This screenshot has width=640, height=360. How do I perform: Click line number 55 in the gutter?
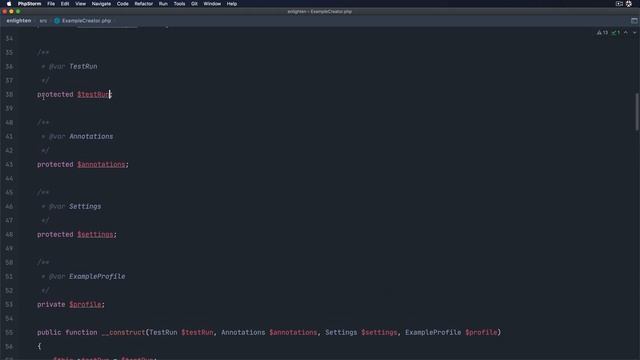pyautogui.click(x=9, y=332)
